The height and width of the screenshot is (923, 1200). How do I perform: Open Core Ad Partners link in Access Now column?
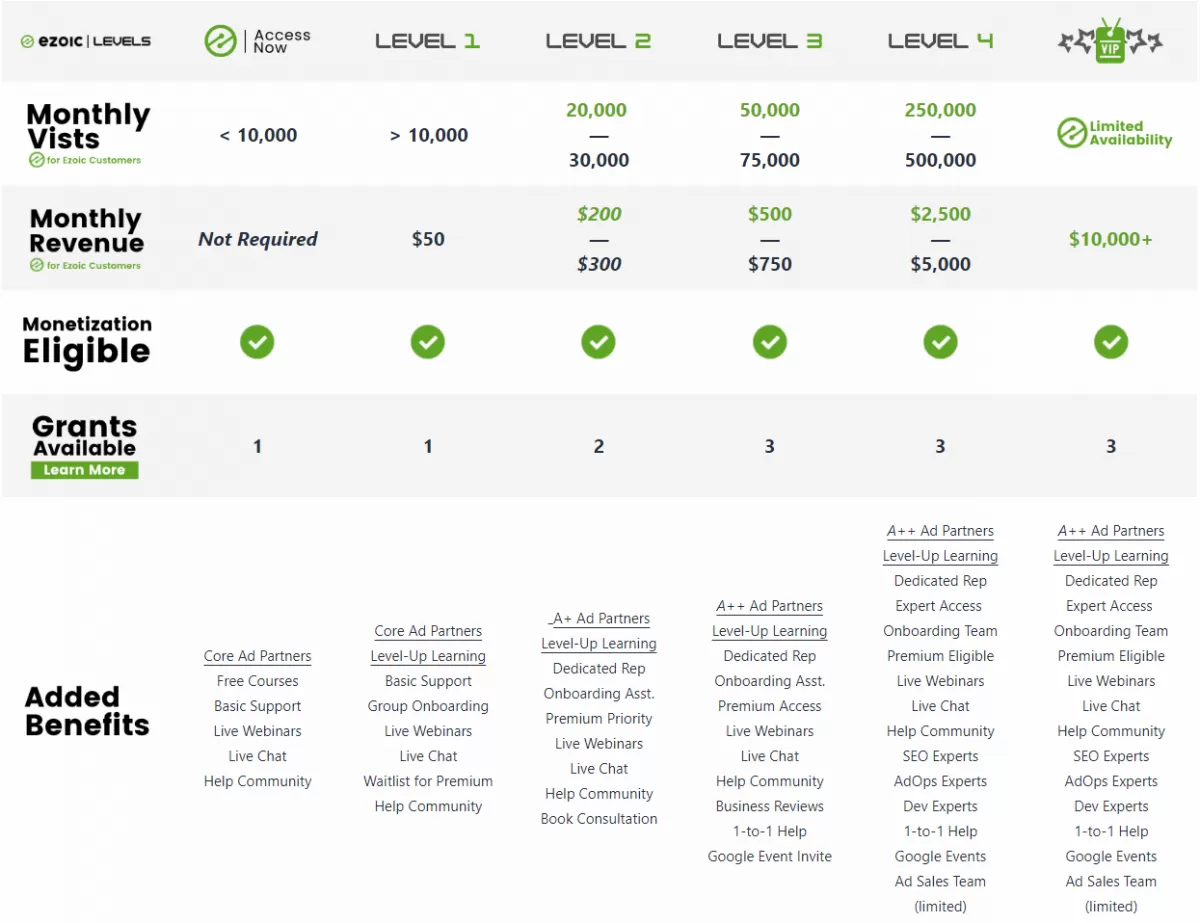pyautogui.click(x=258, y=657)
